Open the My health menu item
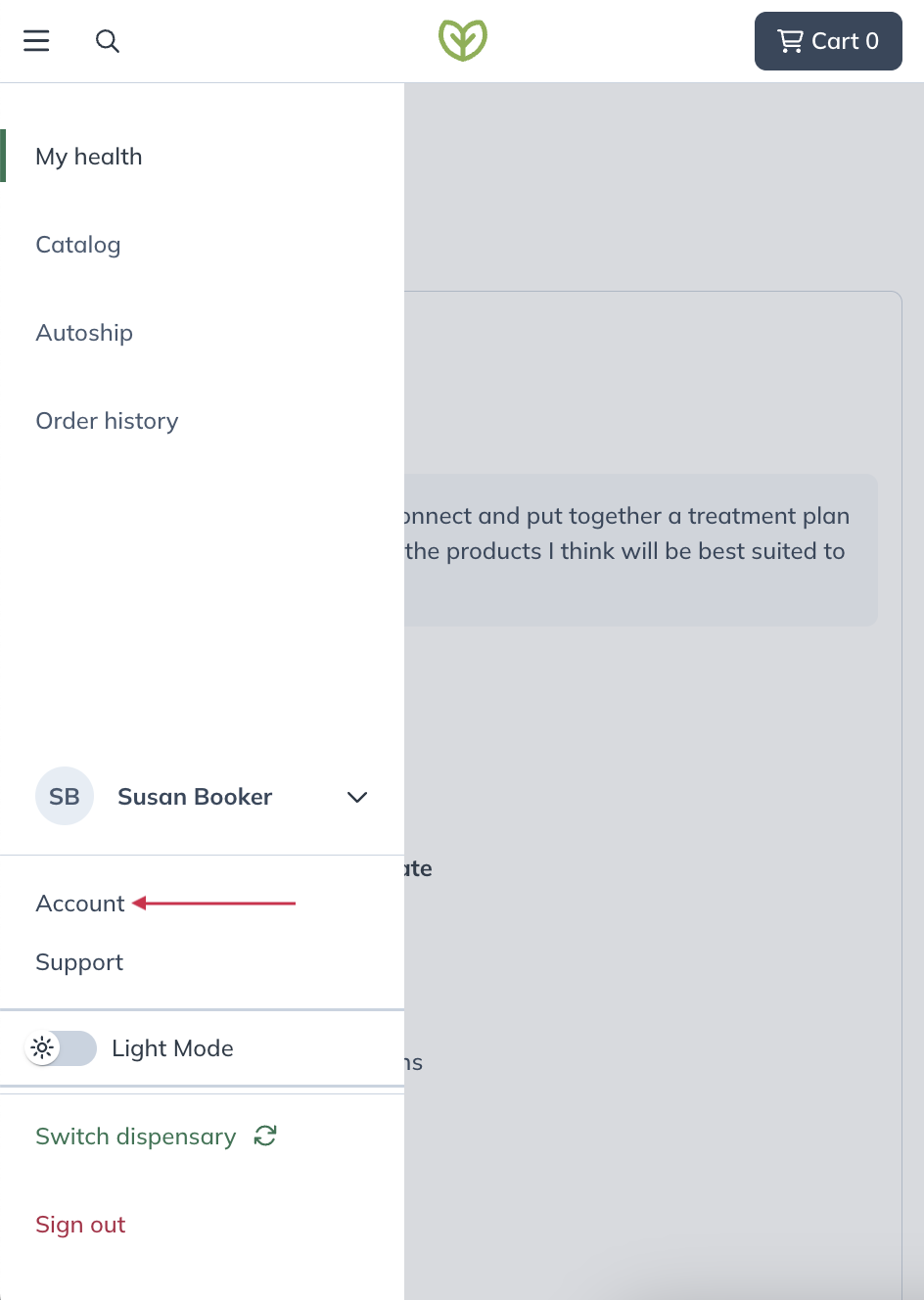 (x=89, y=157)
